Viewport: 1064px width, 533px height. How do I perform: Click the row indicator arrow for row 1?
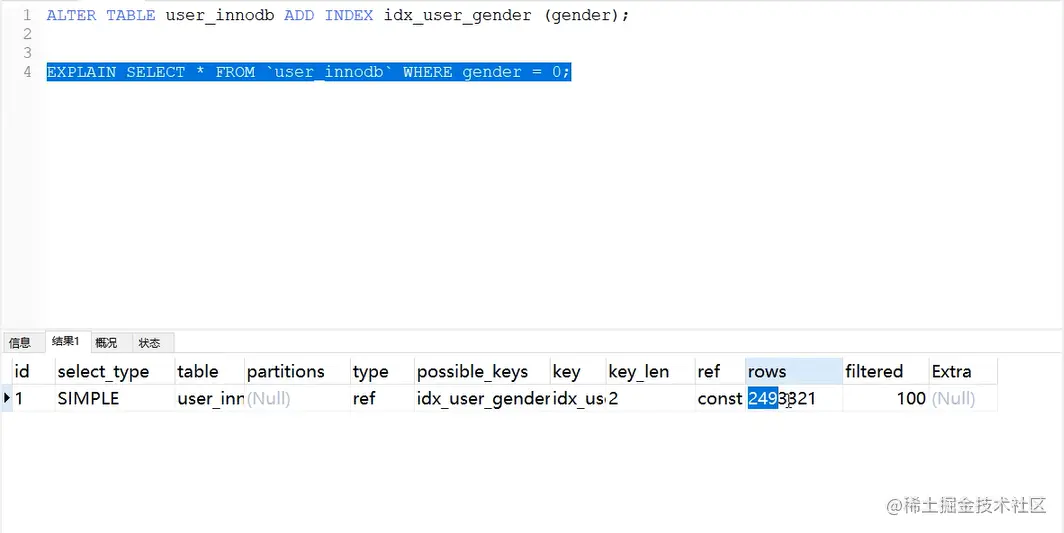click(7, 399)
